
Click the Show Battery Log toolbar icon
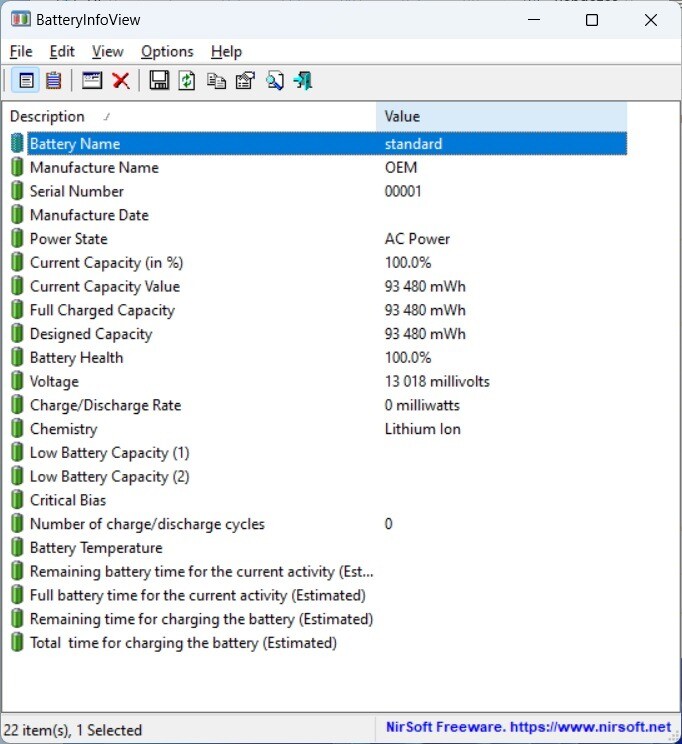(x=54, y=81)
